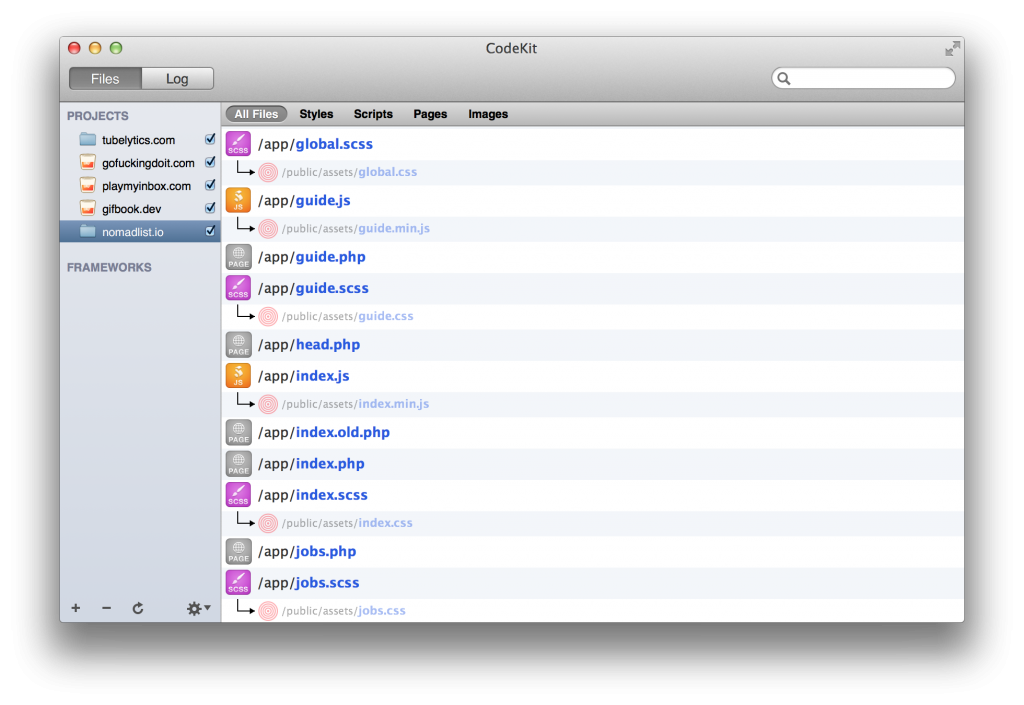Click the JS icon next to guide.js
Viewport: 1024px width, 705px height.
(237, 201)
